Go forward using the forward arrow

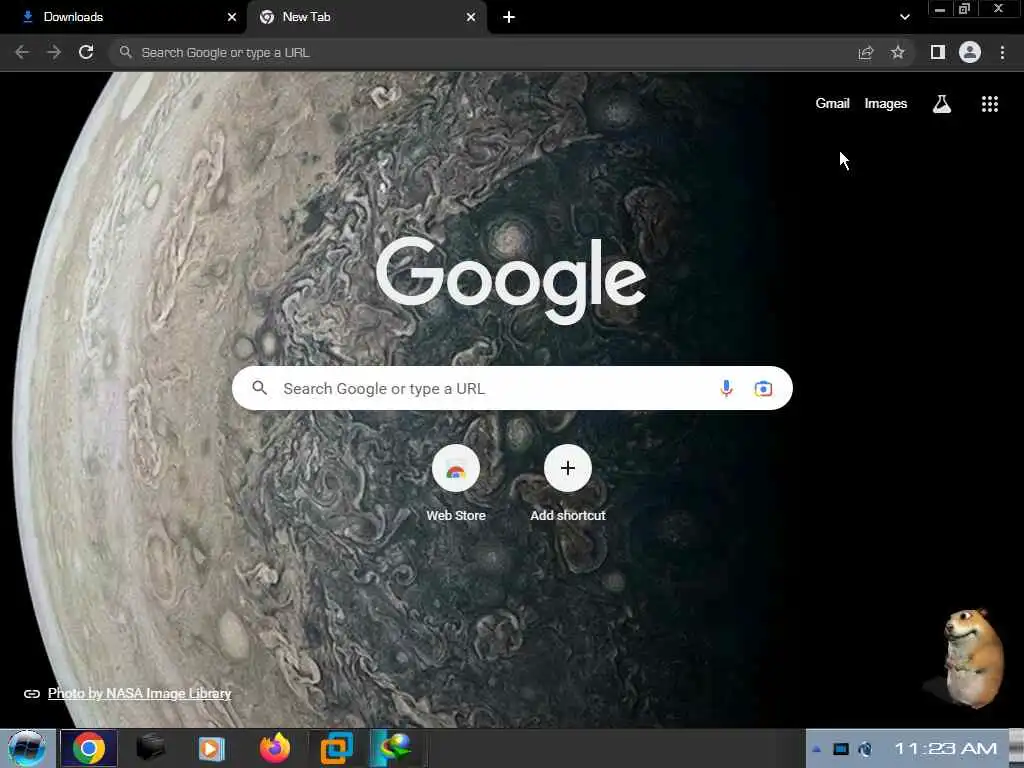[54, 52]
